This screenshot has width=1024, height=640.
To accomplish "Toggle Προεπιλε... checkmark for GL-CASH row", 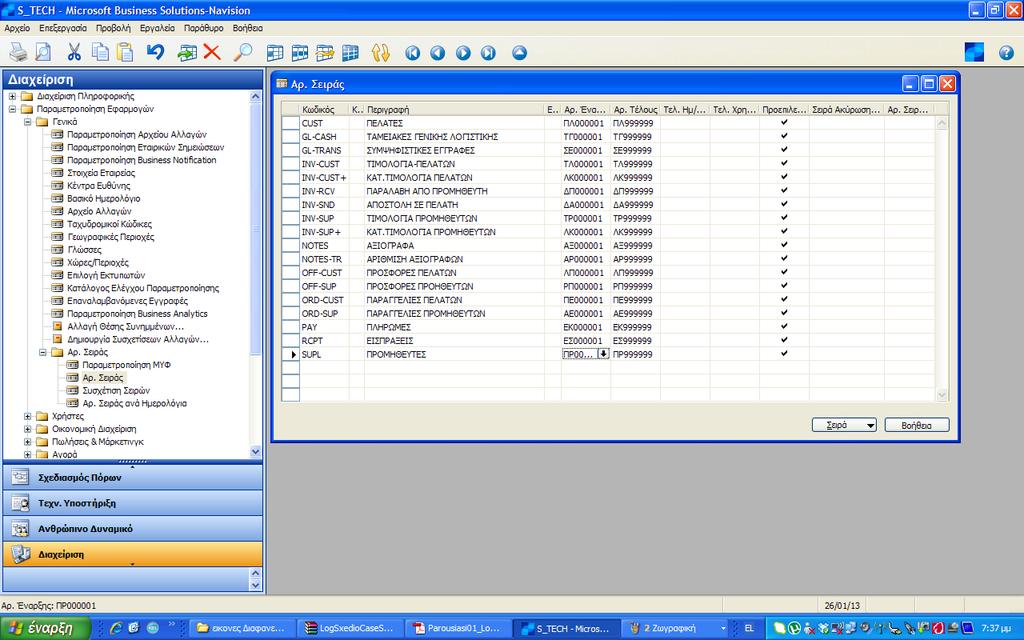I will 784,136.
